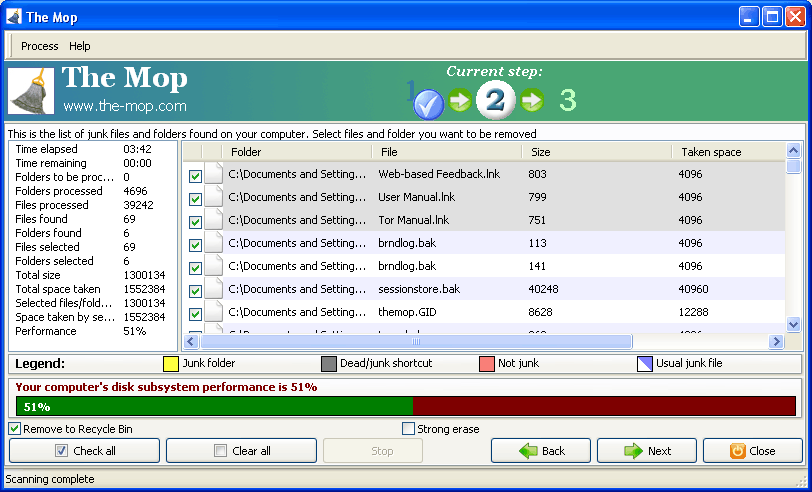The image size is (812, 492).
Task: Click file icon of User Manual.lnk row
Action: [213, 197]
